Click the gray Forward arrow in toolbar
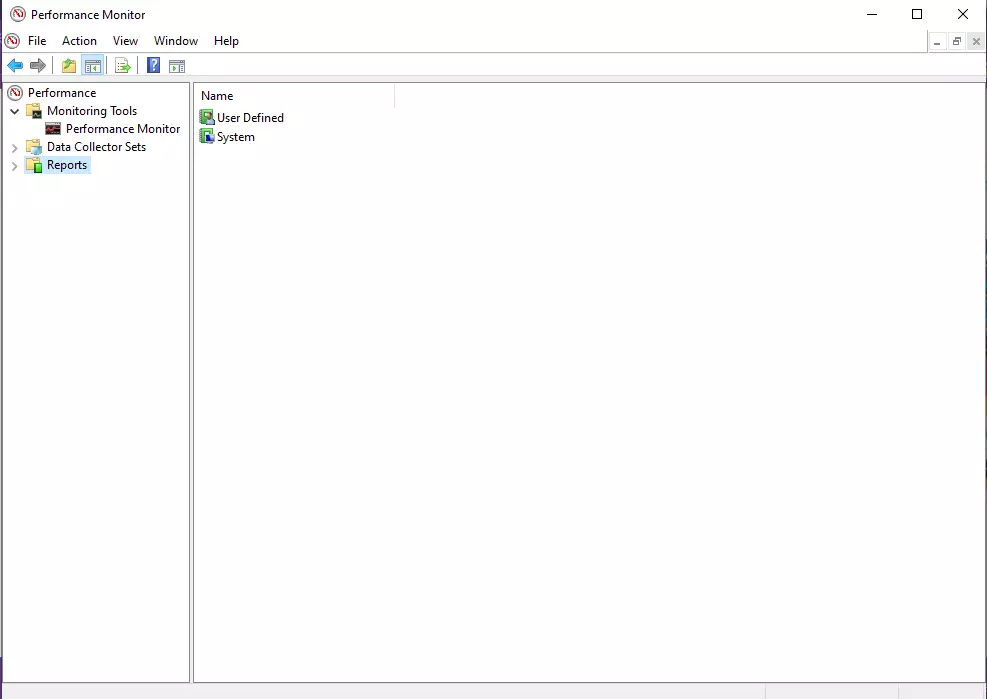The width and height of the screenshot is (987, 699). (38, 66)
